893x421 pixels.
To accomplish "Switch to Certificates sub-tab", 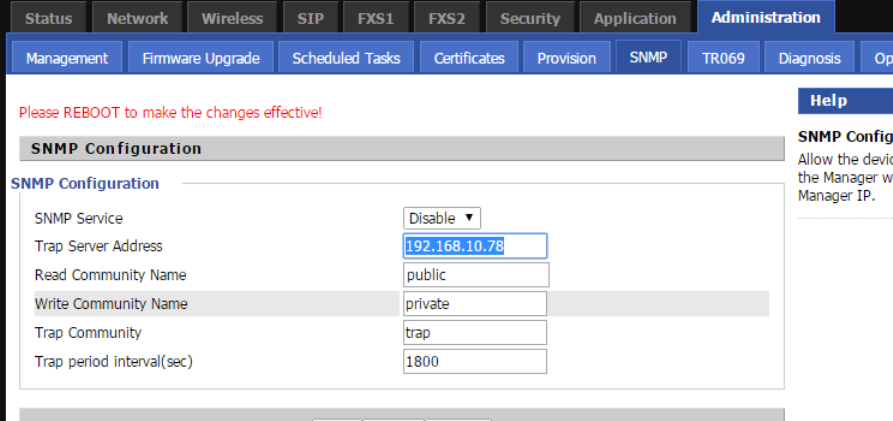I will pyautogui.click(x=469, y=58).
